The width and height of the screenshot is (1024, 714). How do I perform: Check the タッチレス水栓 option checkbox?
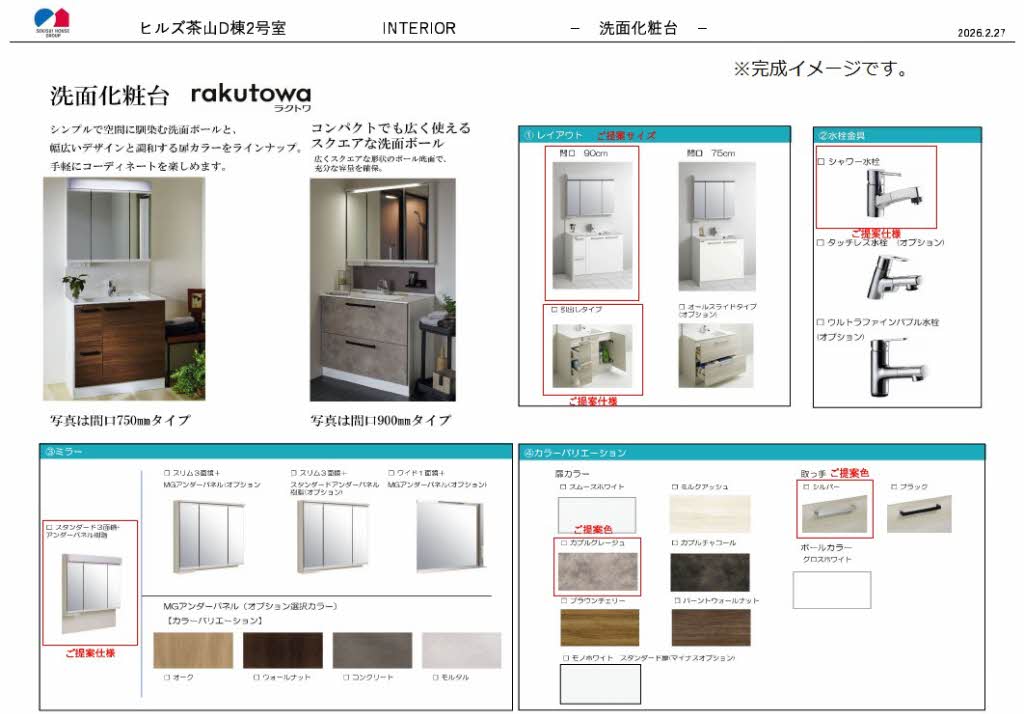coord(821,242)
